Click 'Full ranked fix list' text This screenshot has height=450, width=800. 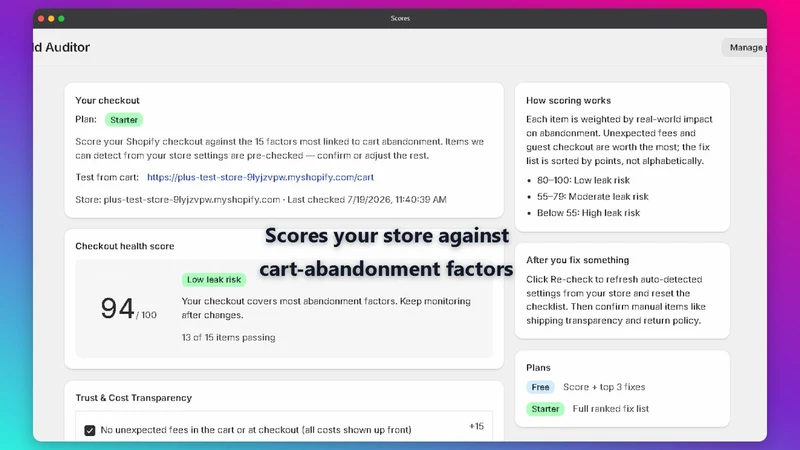611,409
